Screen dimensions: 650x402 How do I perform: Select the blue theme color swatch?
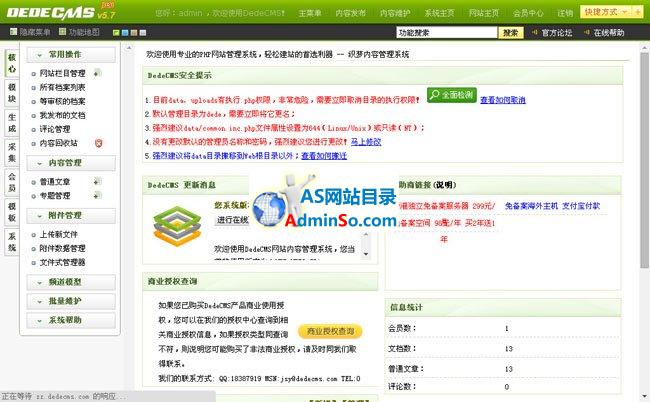125,32
